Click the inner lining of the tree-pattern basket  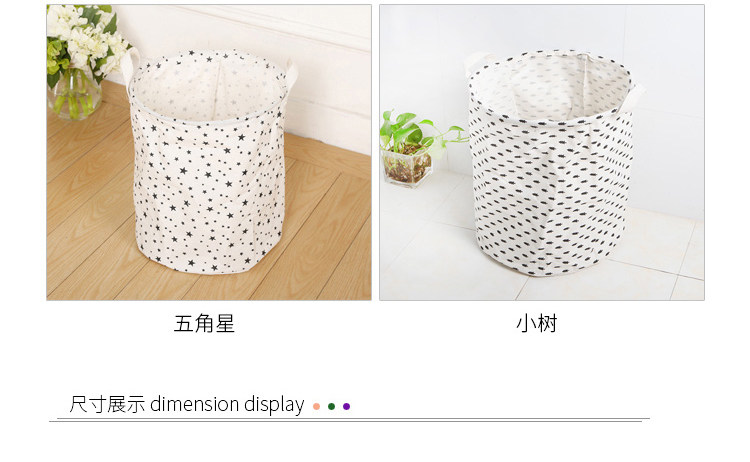tap(550, 86)
